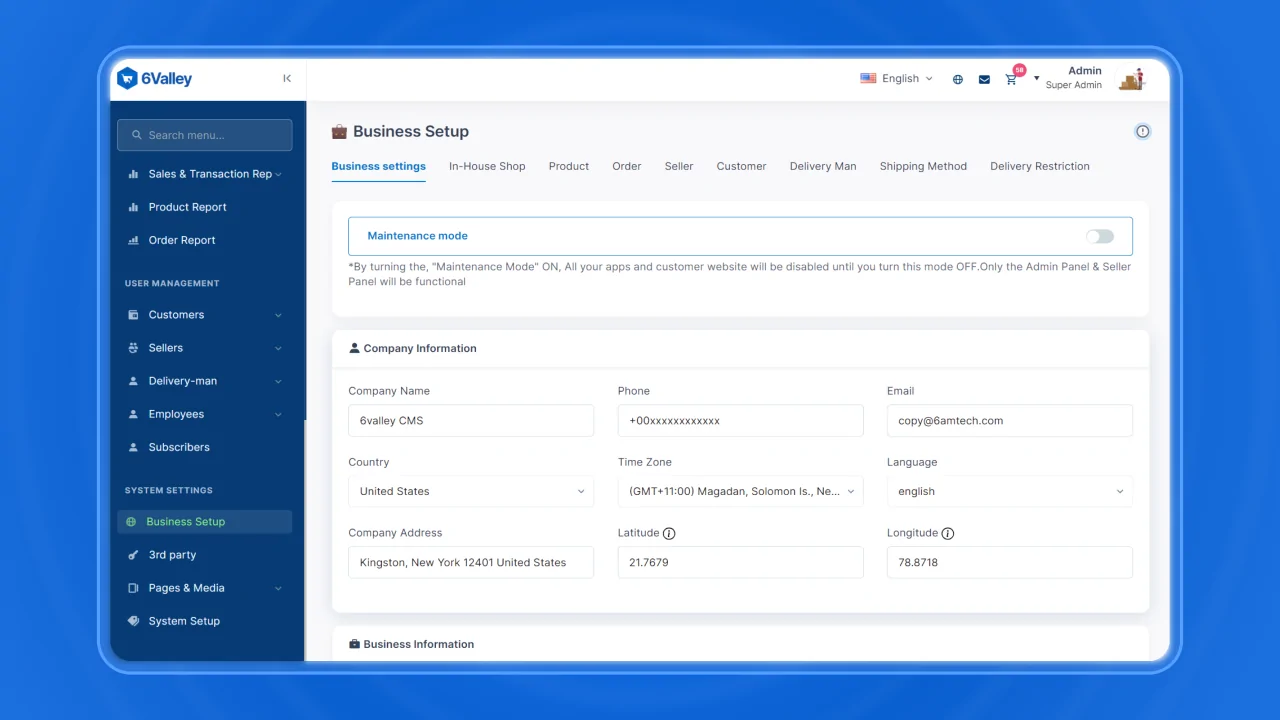Expand the Delivery-man submenu chevron
The width and height of the screenshot is (1280, 720).
[x=278, y=381]
